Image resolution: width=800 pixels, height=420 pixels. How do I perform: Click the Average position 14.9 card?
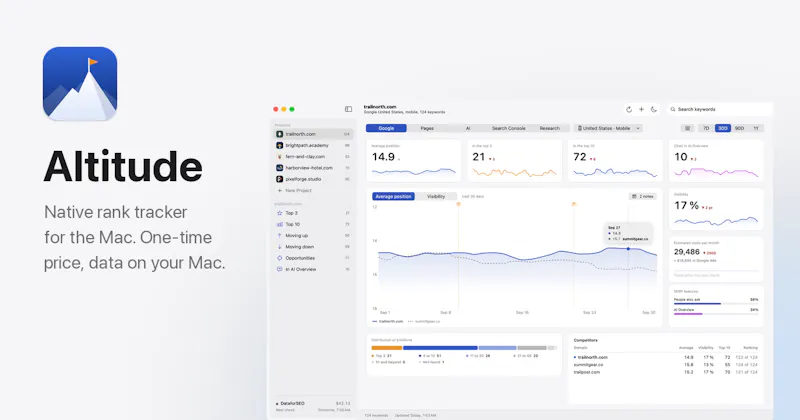click(414, 160)
